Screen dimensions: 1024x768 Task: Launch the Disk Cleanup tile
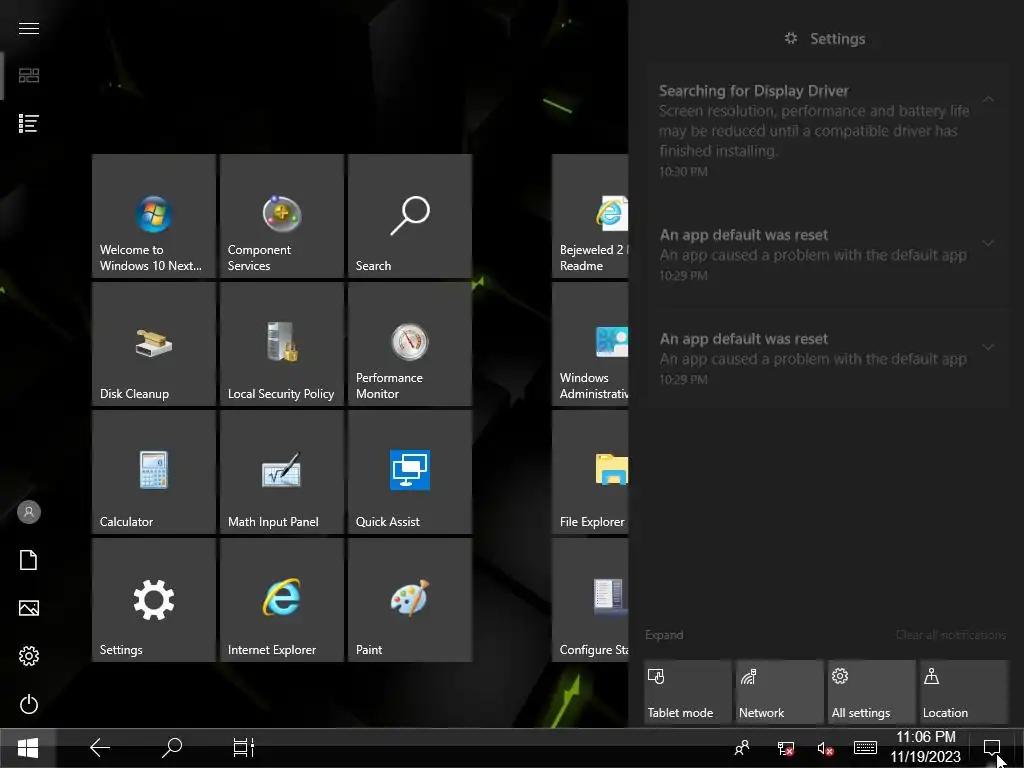(x=153, y=344)
